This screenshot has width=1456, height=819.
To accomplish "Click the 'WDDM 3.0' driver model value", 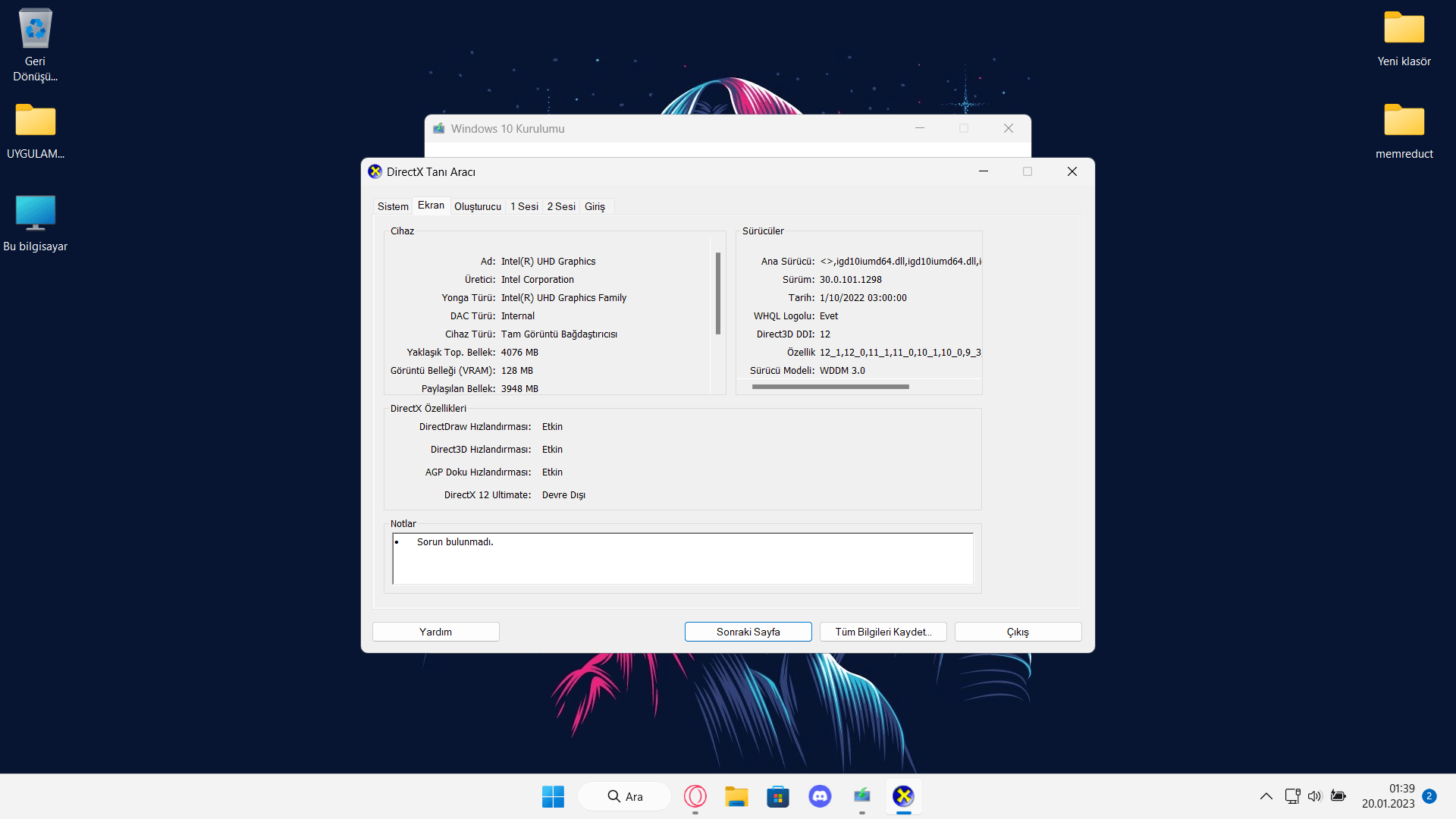I will pyautogui.click(x=843, y=371).
